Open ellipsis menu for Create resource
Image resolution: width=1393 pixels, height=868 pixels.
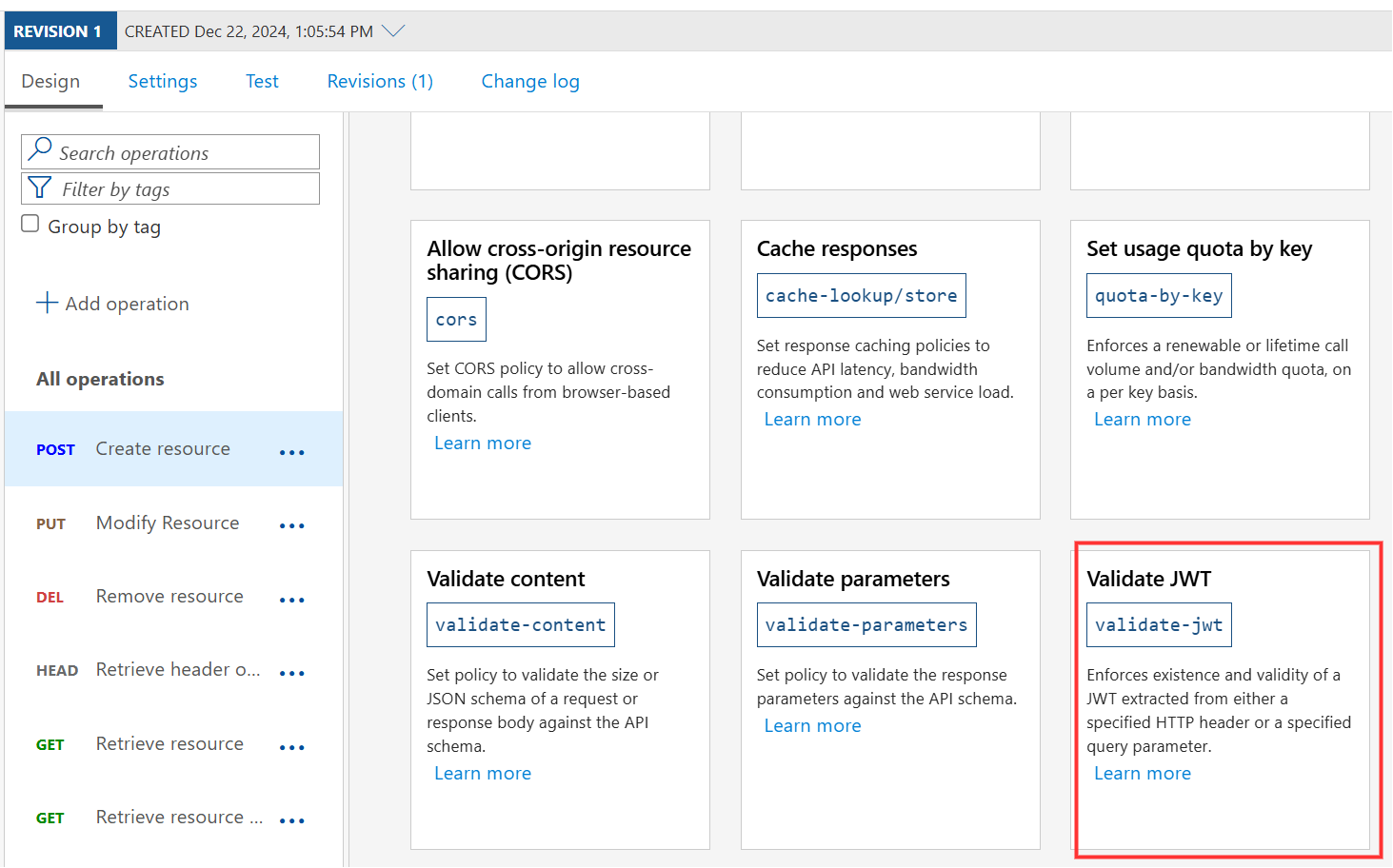point(291,452)
